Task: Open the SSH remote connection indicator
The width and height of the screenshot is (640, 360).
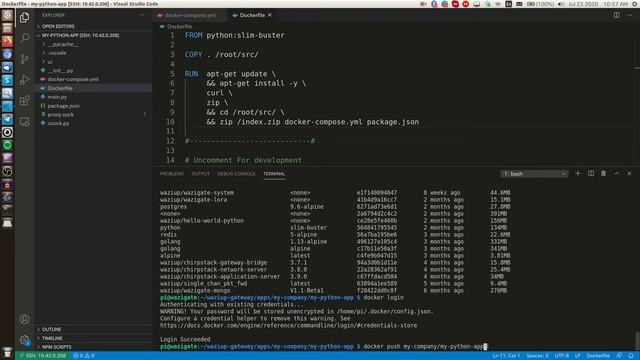Action: pos(42,356)
